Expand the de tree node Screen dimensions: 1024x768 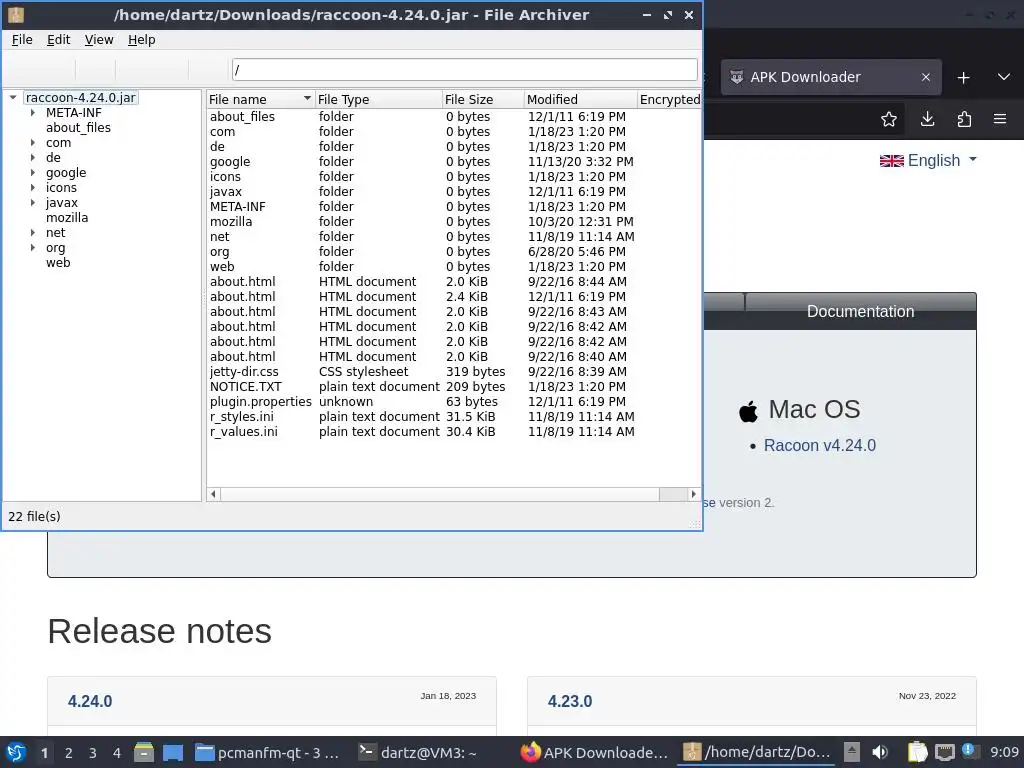tap(33, 157)
